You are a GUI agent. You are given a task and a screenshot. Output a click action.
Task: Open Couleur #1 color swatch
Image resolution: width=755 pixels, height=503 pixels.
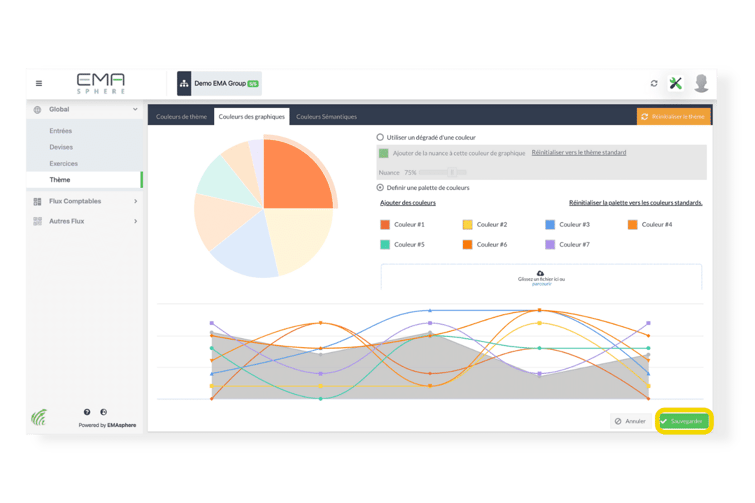coord(385,225)
